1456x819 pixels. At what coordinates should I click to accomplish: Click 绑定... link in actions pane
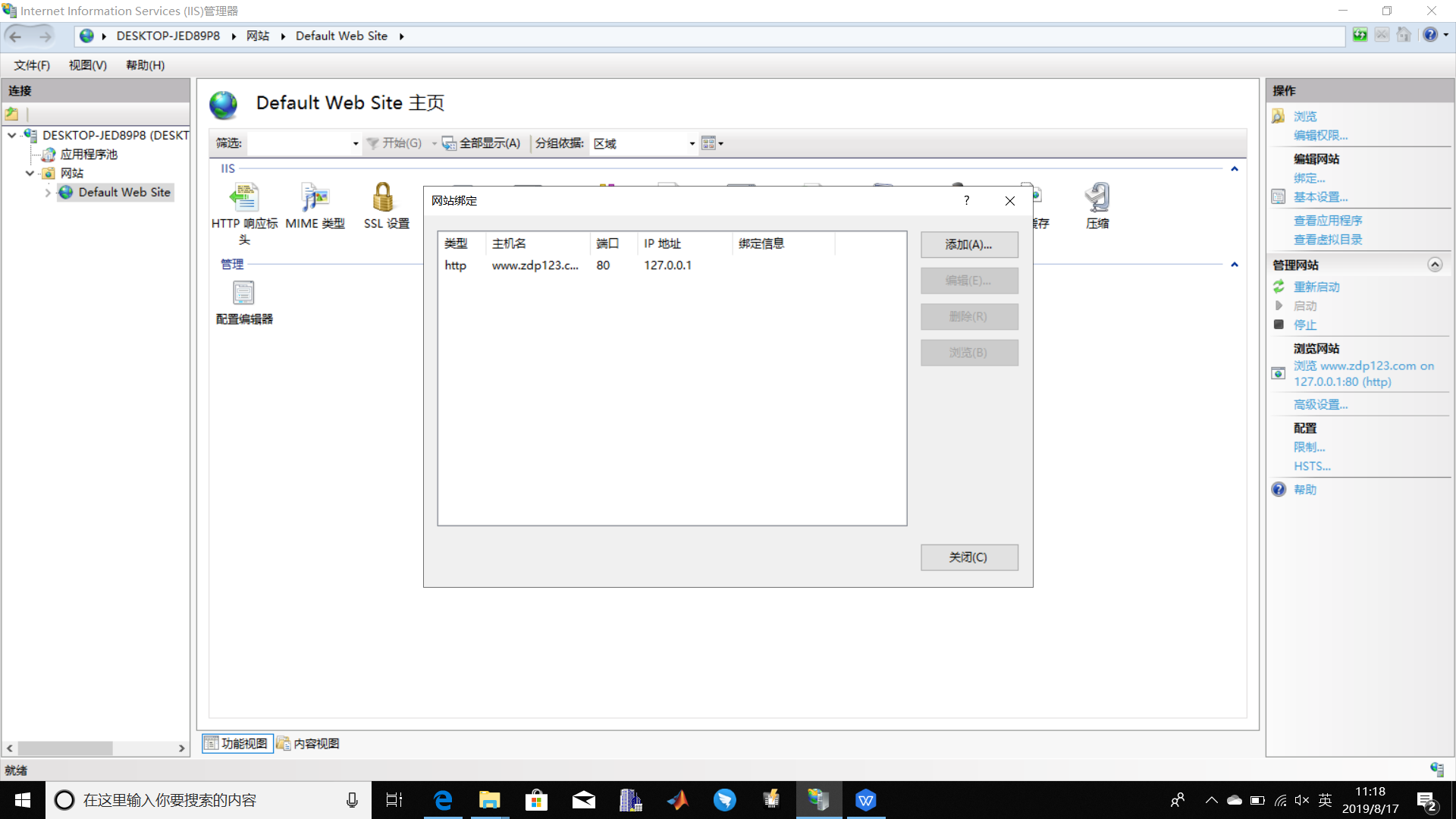(1309, 178)
